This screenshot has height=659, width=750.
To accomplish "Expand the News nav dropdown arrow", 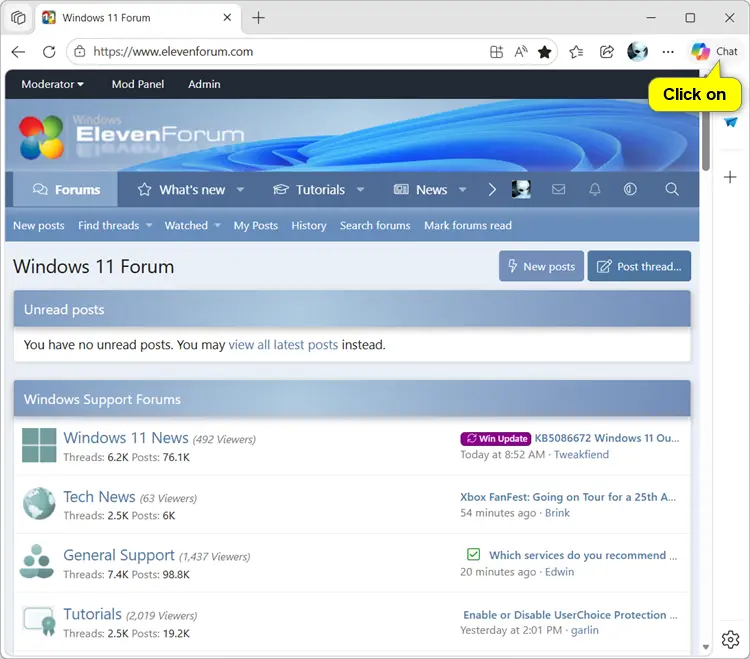I will tap(463, 190).
